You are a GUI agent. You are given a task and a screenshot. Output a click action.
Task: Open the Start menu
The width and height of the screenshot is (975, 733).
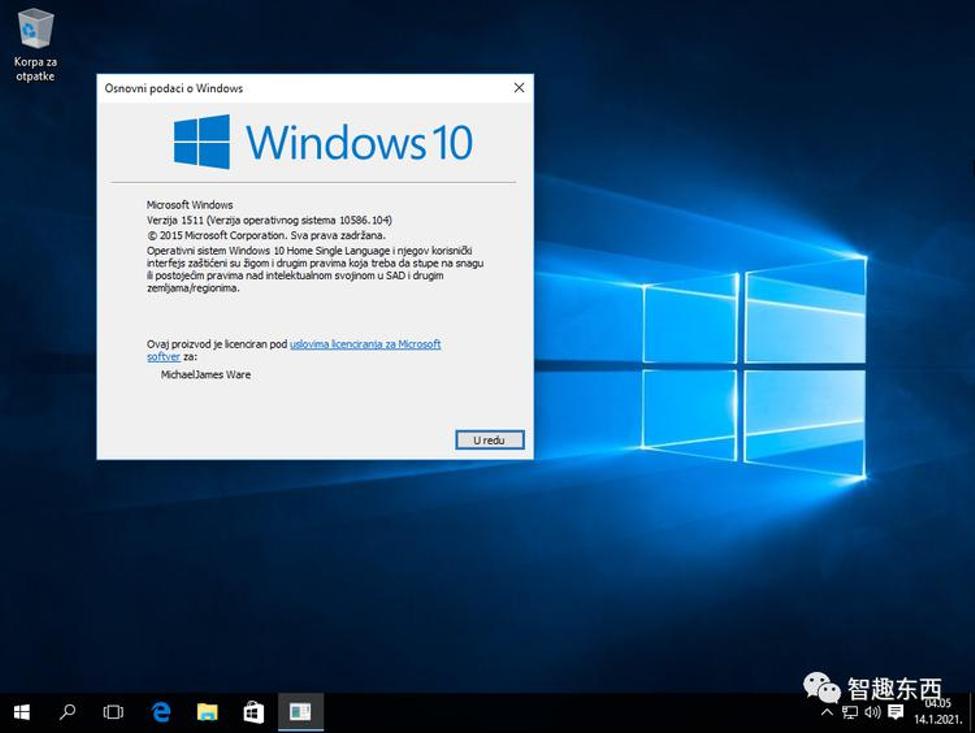pos(21,712)
